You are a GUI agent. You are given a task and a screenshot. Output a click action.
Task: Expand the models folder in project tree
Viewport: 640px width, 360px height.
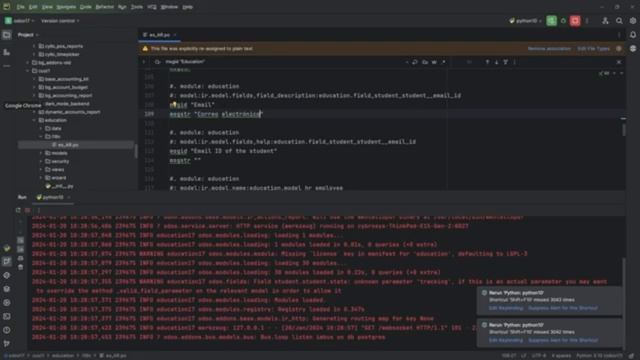click(41, 153)
